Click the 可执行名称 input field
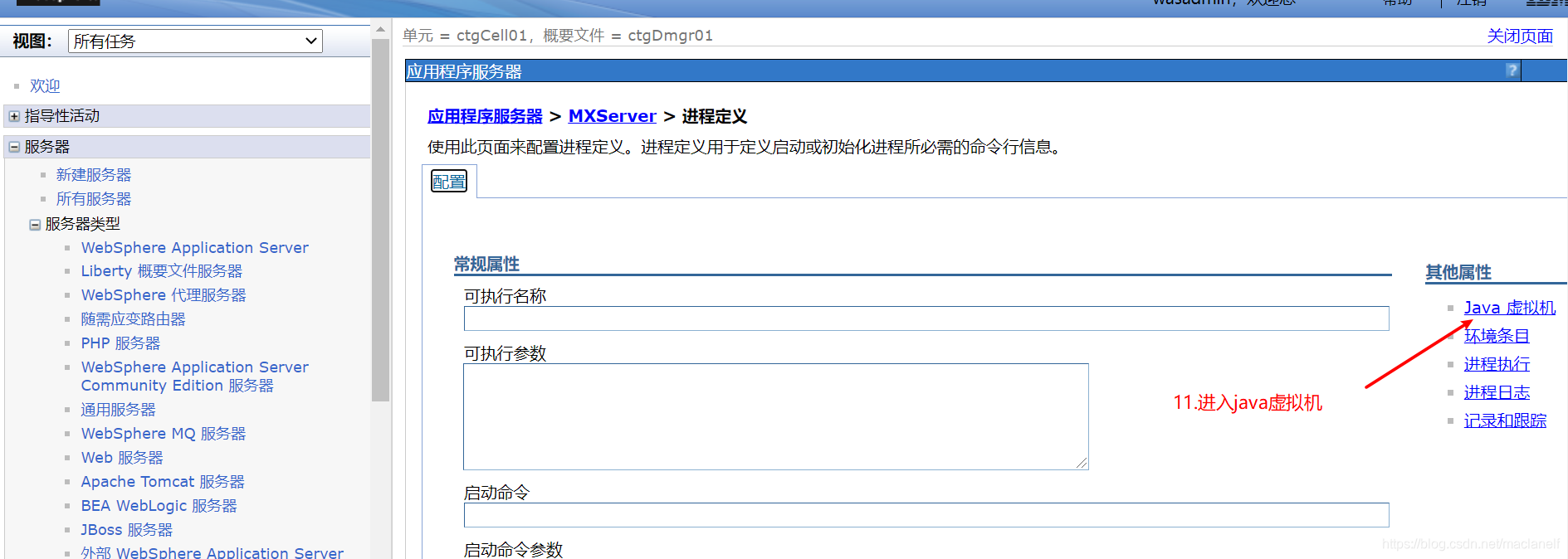Image resolution: width=1568 pixels, height=559 pixels. (926, 318)
